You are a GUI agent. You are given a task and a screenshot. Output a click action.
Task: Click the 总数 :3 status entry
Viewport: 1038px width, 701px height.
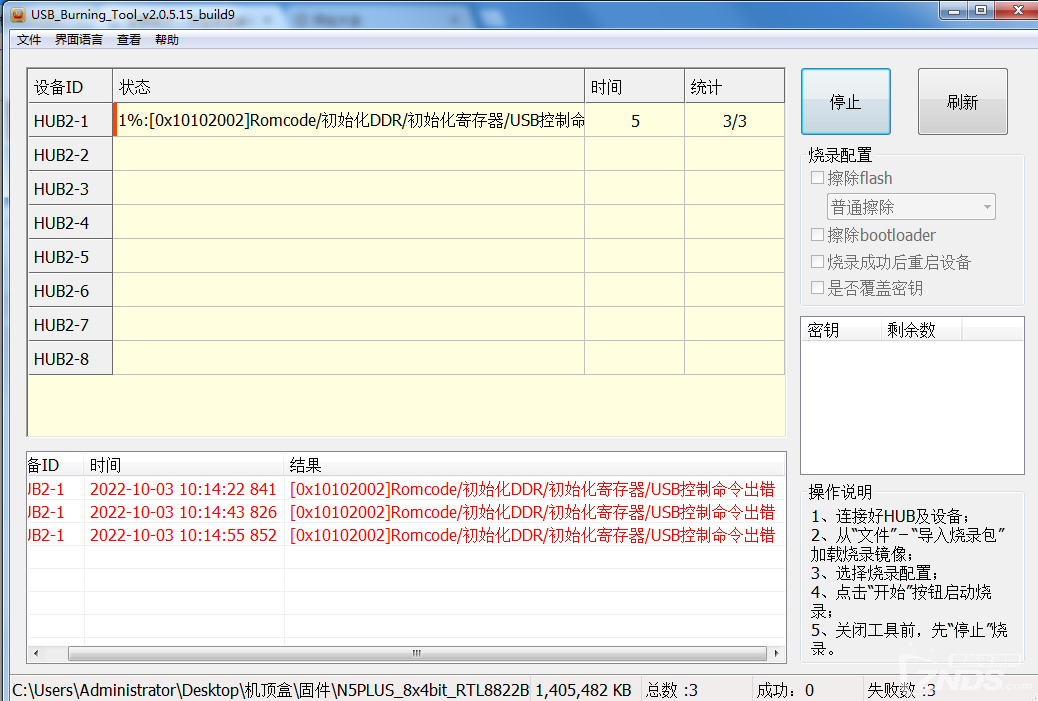coord(672,690)
